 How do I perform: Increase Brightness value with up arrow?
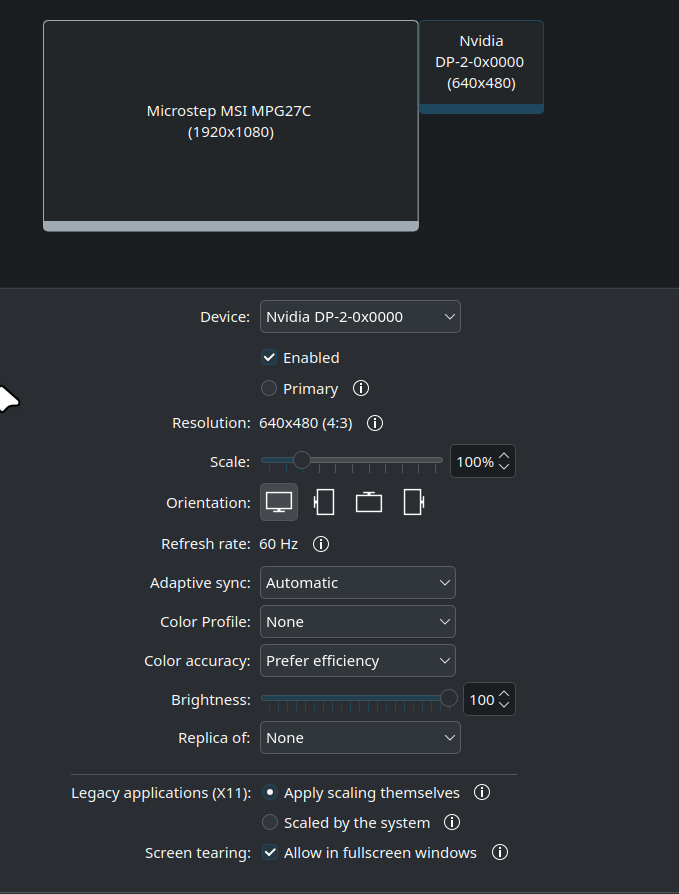pyautogui.click(x=504, y=694)
